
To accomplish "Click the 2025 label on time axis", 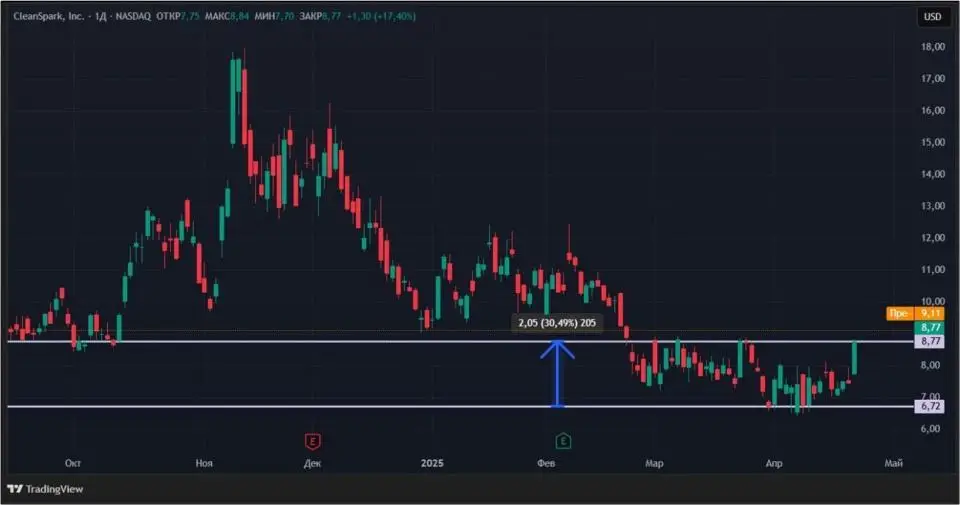I will pyautogui.click(x=432, y=463).
